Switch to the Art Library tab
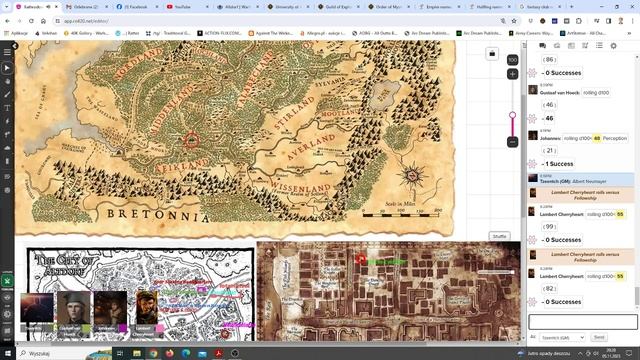The height and width of the screenshot is (360, 640). pos(557,46)
